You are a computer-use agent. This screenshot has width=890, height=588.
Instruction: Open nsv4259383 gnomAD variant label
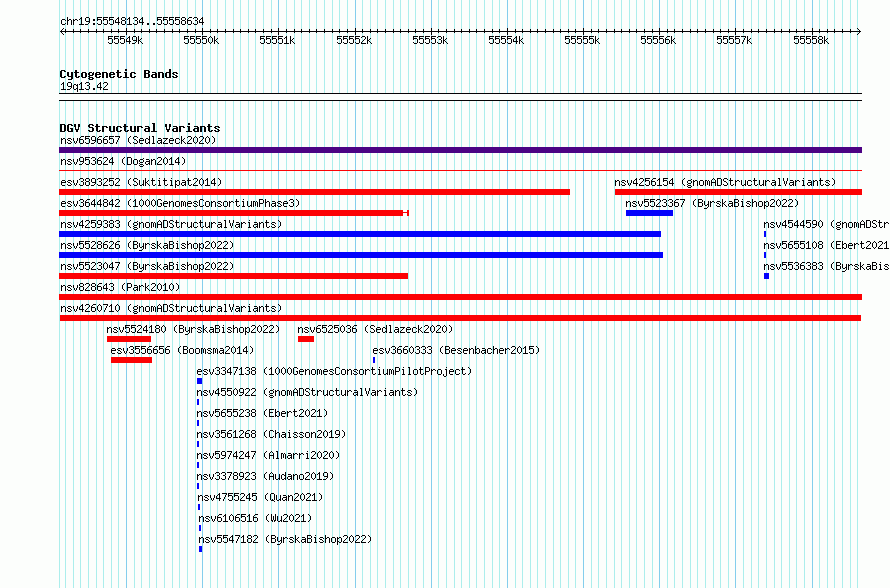(x=171, y=224)
